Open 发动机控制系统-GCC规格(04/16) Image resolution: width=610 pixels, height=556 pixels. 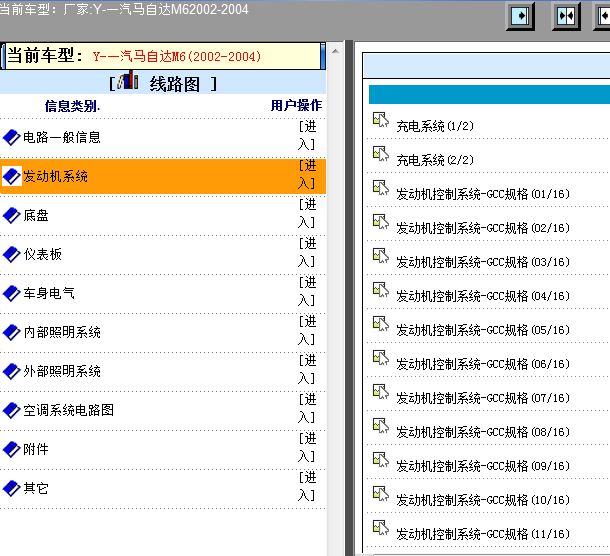(483, 296)
